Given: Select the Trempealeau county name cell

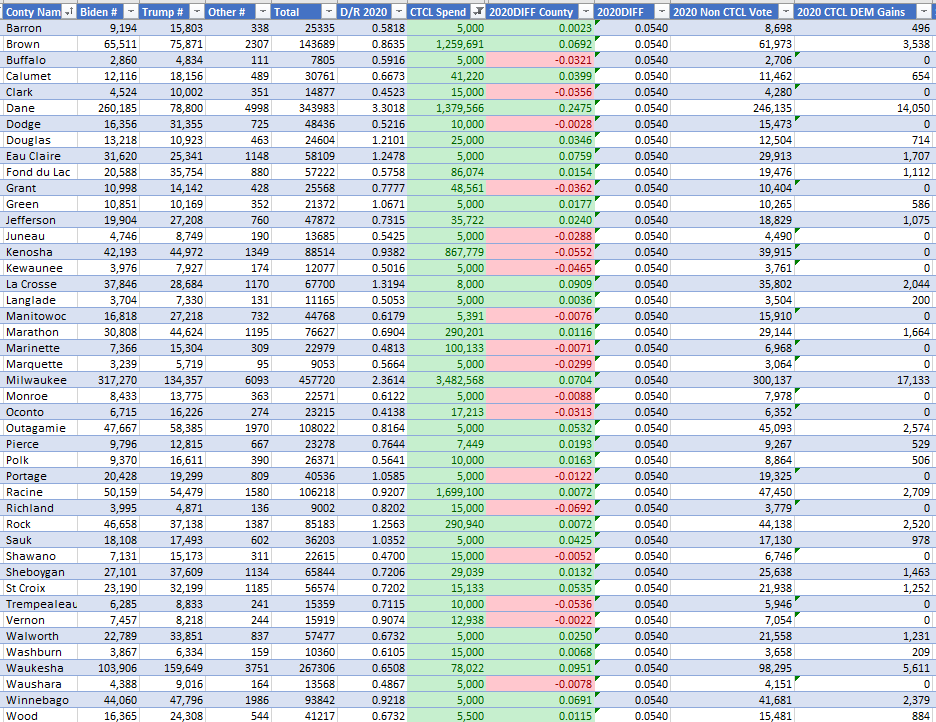Looking at the screenshot, I should [x=39, y=604].
